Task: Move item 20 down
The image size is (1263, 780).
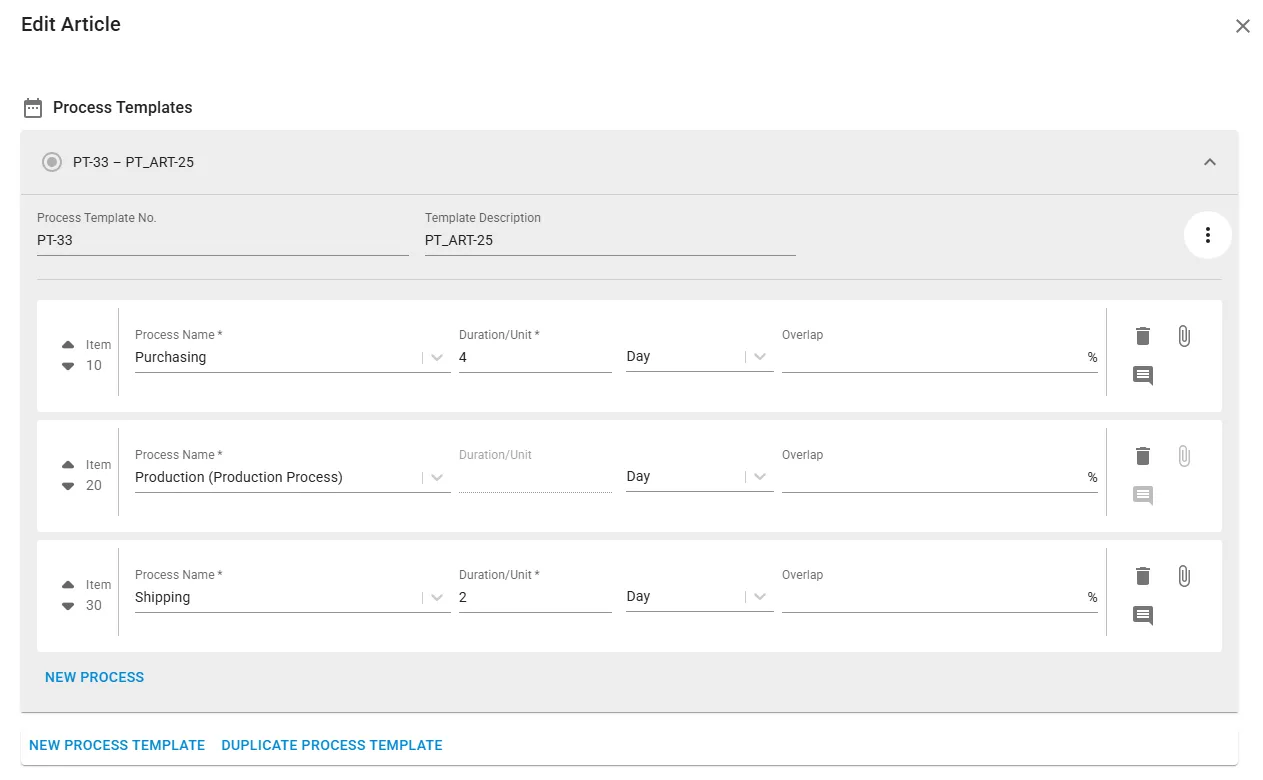Action: pos(68,486)
